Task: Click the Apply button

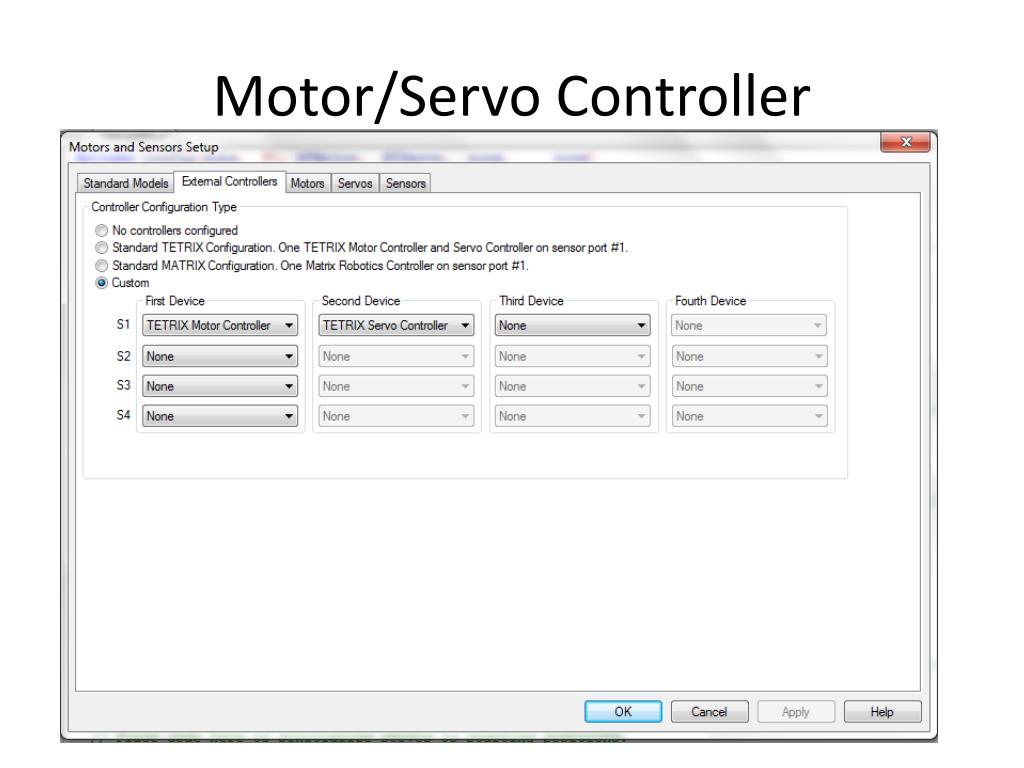Action: pos(795,712)
